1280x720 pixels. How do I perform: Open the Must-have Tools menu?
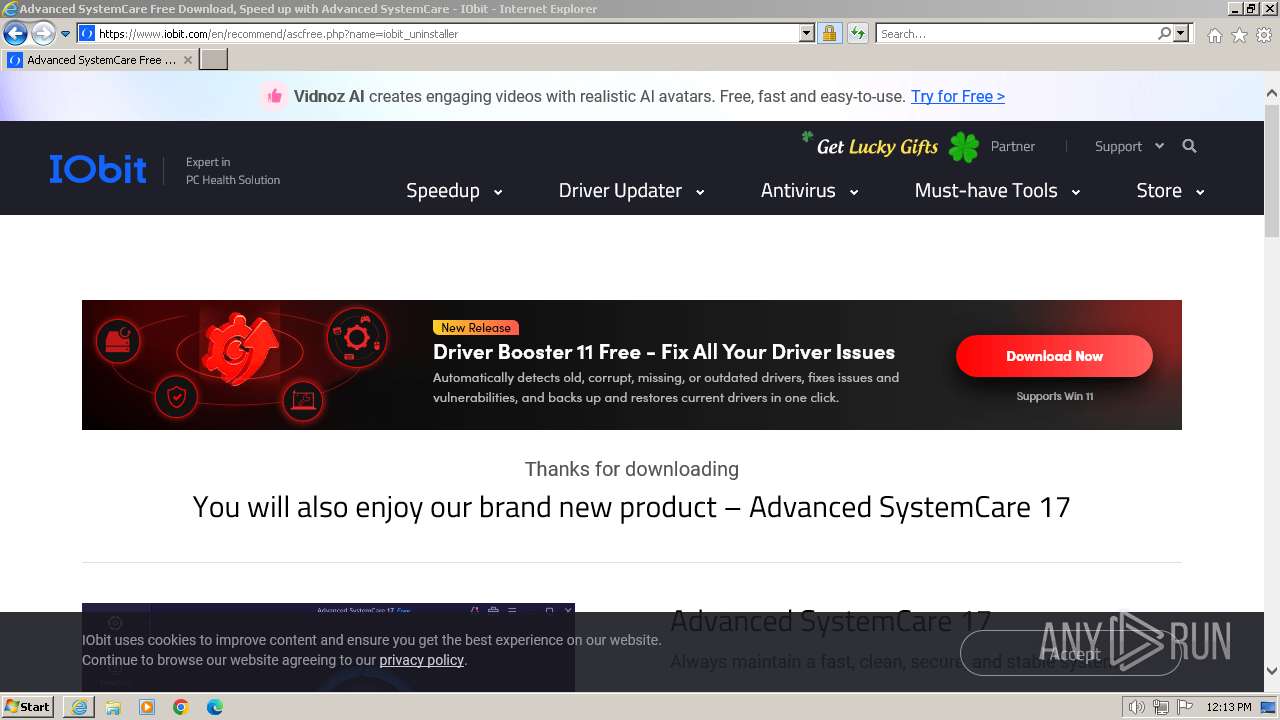point(997,190)
